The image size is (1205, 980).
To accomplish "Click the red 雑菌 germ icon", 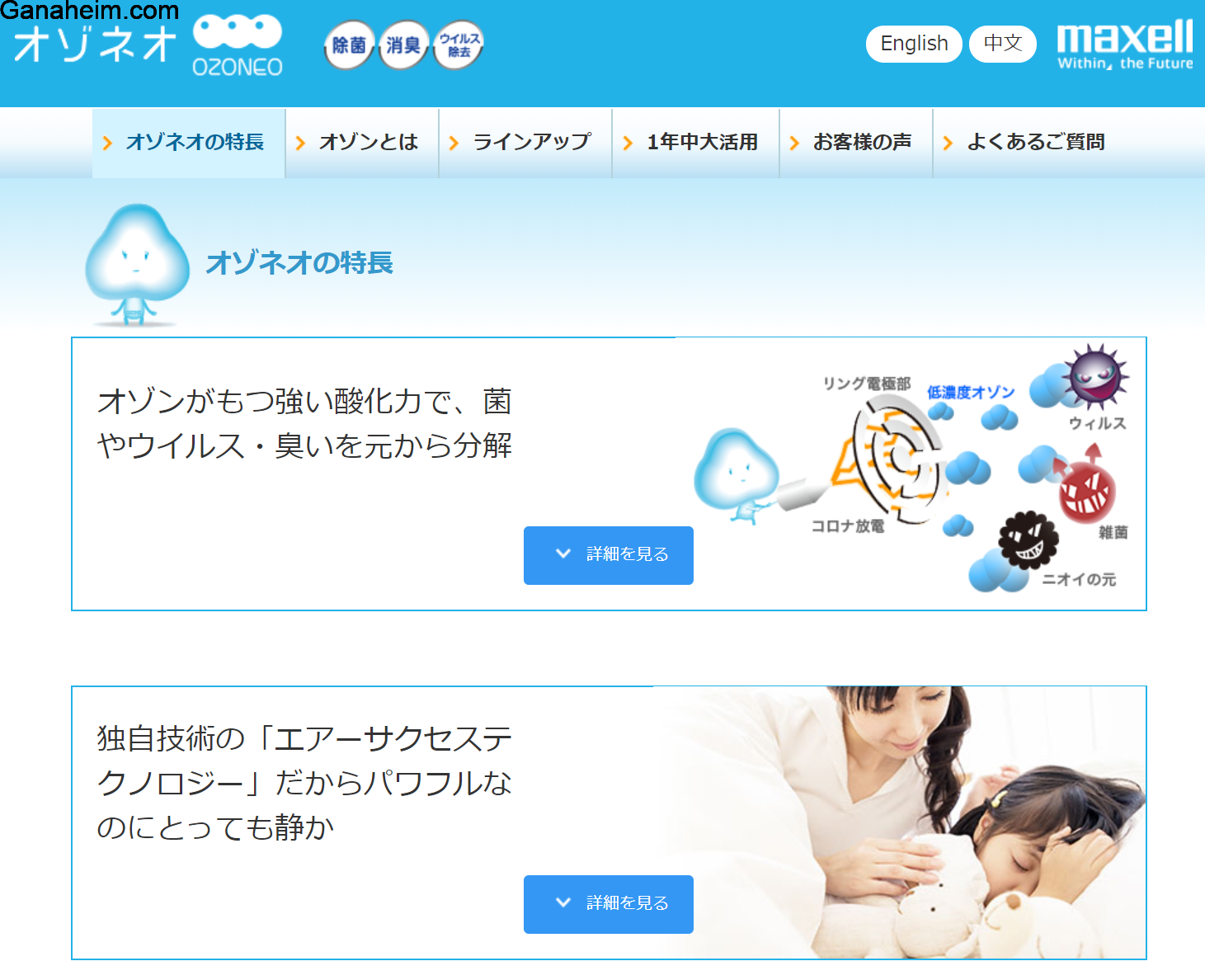I will tap(1086, 488).
